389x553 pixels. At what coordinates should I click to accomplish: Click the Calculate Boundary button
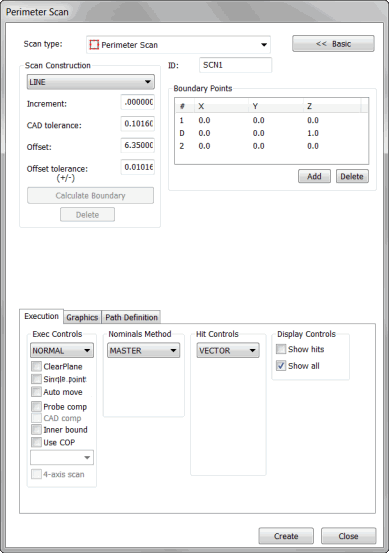90,195
